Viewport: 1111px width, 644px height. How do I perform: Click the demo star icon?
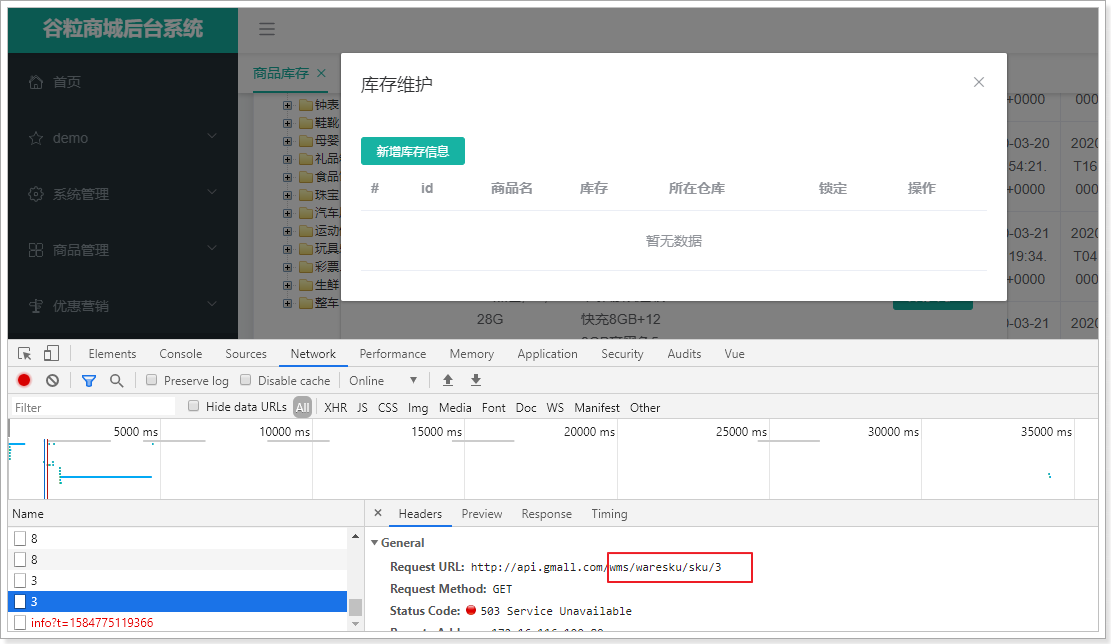(x=35, y=138)
